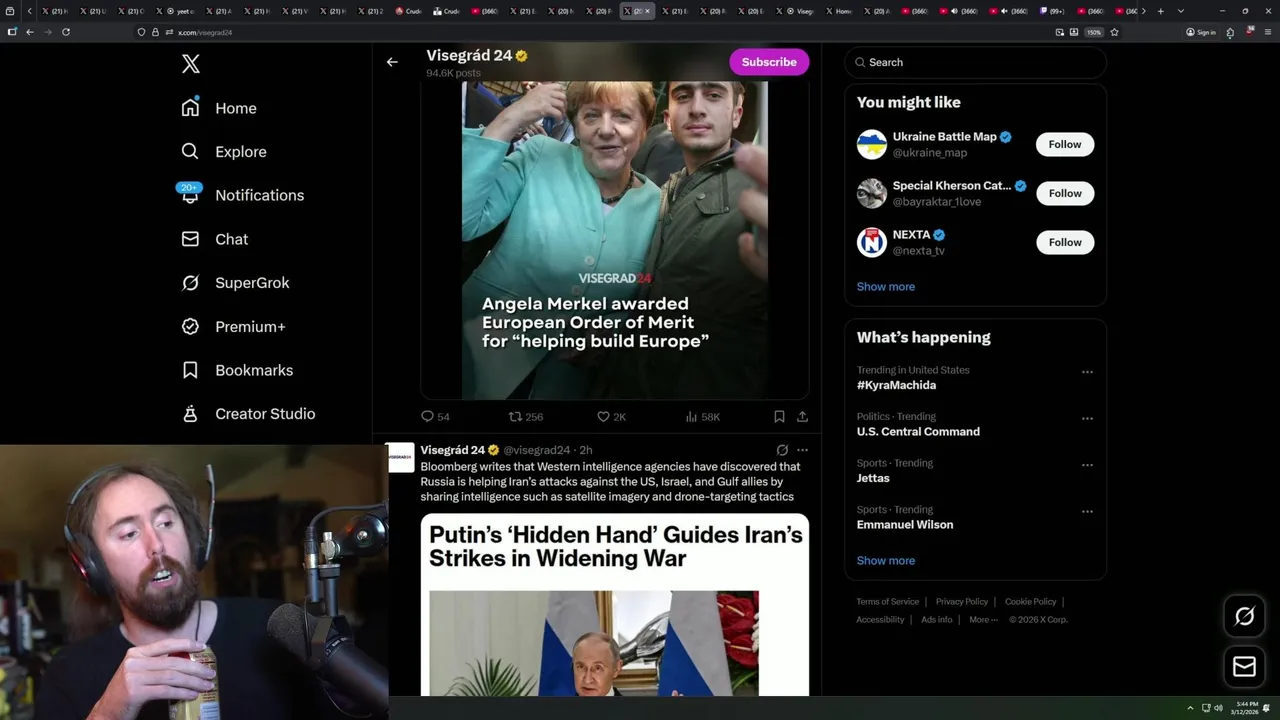Open the Cookie Policy link

point(1031,602)
